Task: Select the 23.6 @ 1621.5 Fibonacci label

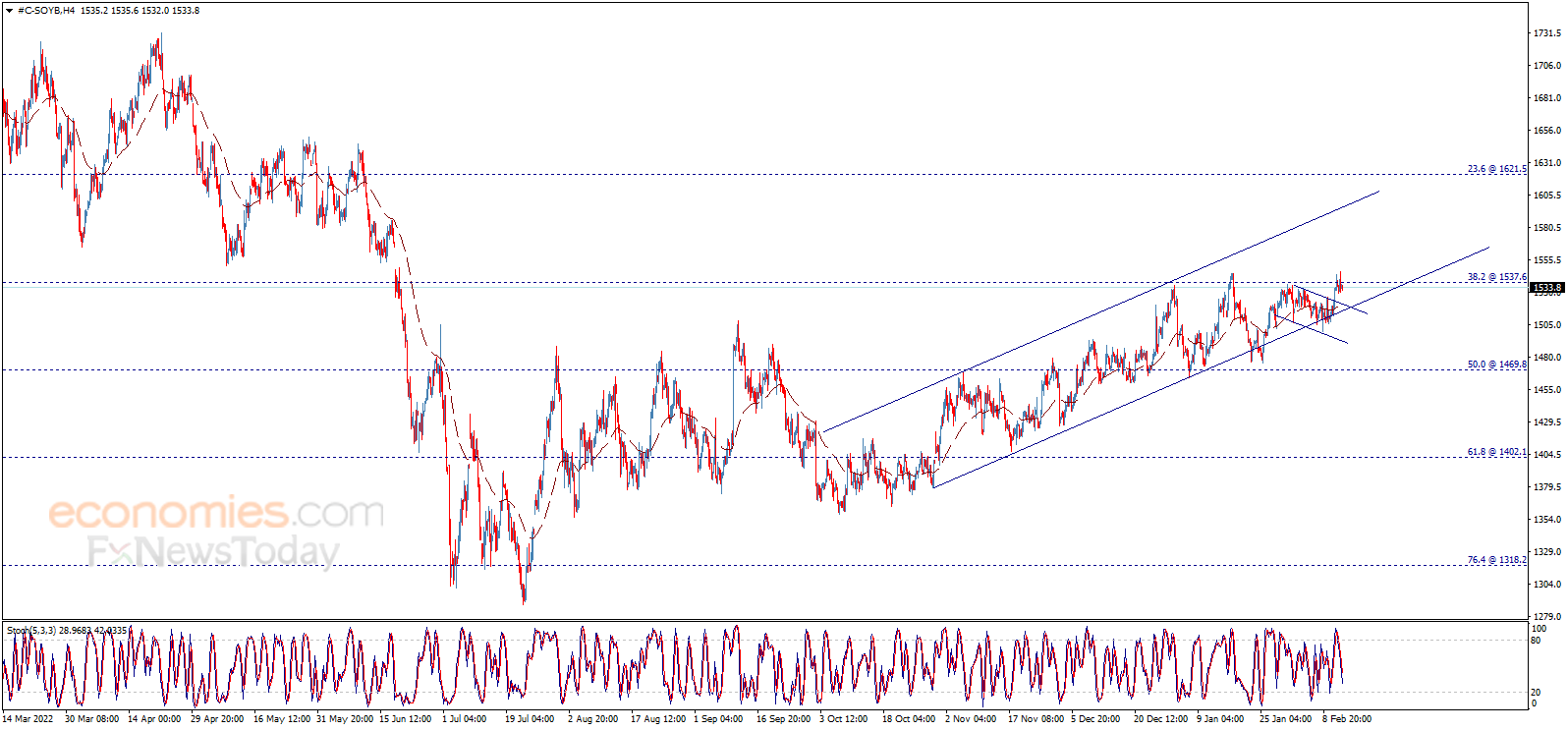Action: click(x=1497, y=169)
